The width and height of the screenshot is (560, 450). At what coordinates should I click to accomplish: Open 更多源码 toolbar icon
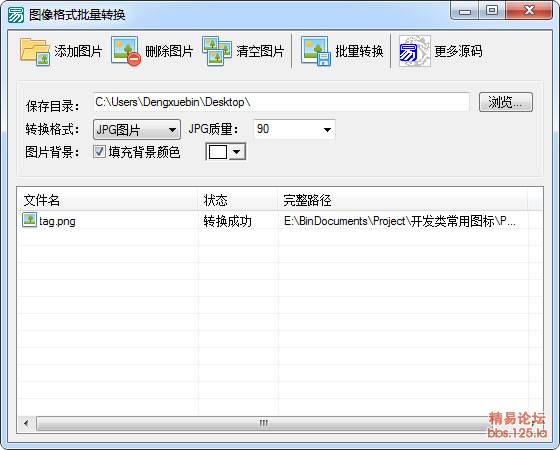coord(414,51)
